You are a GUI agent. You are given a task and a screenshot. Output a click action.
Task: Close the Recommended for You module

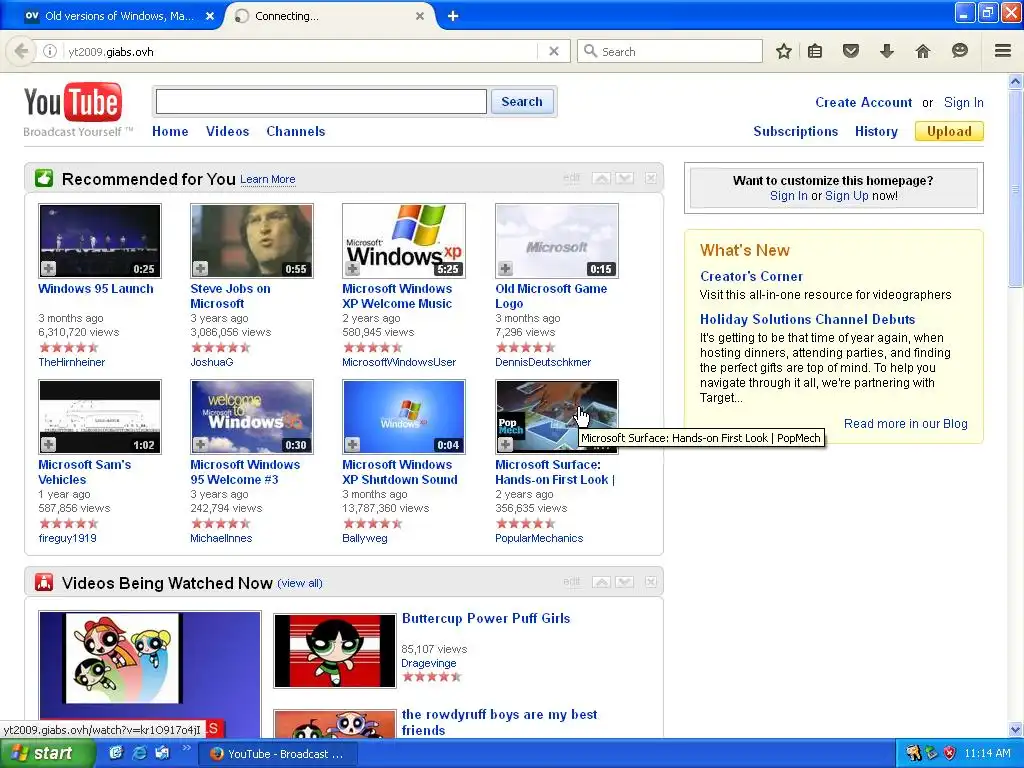coord(650,178)
